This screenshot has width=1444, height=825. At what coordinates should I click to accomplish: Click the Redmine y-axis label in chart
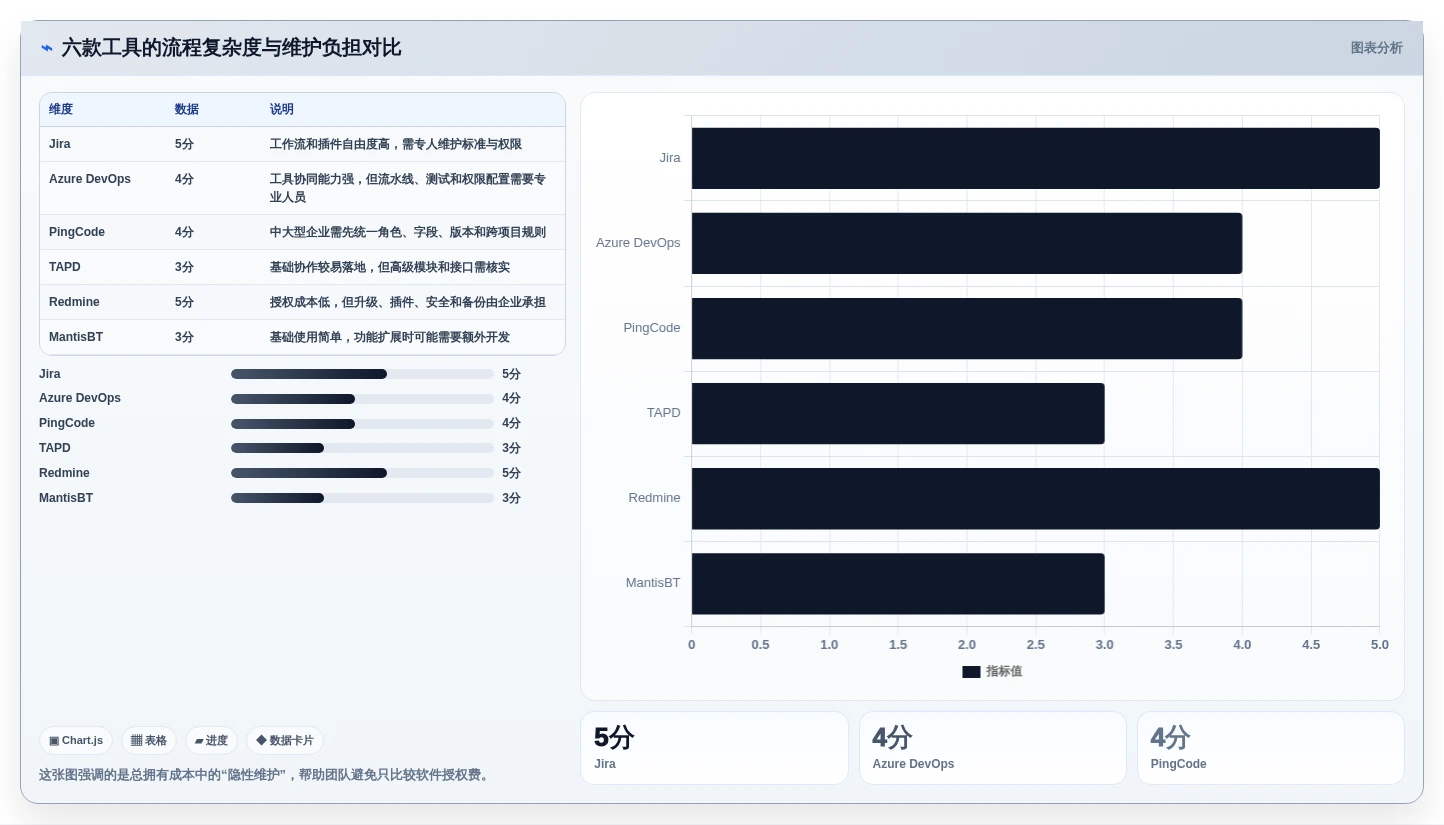[655, 498]
